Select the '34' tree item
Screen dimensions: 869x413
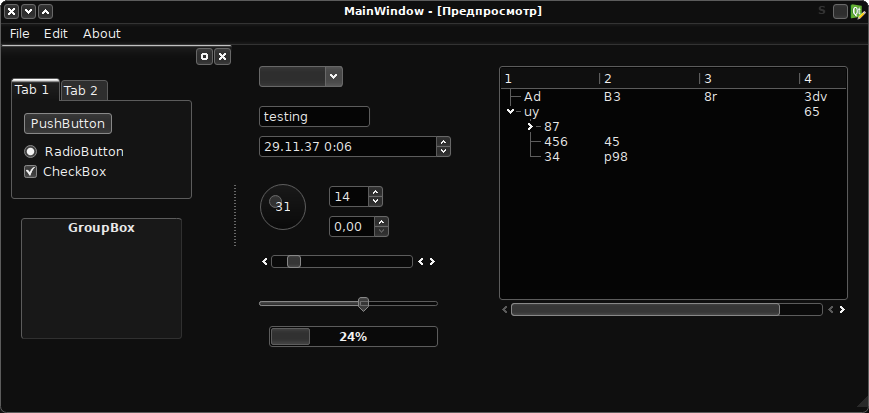click(552, 157)
